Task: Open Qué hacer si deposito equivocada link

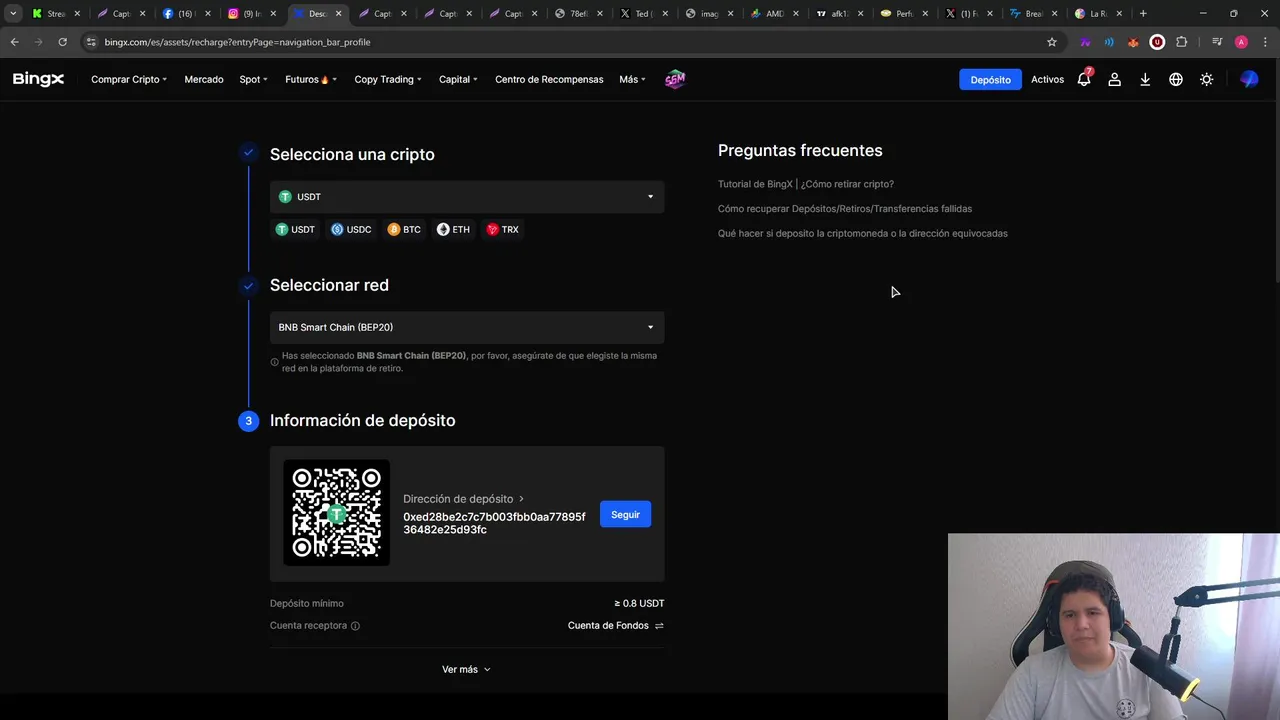Action: pyautogui.click(x=863, y=233)
